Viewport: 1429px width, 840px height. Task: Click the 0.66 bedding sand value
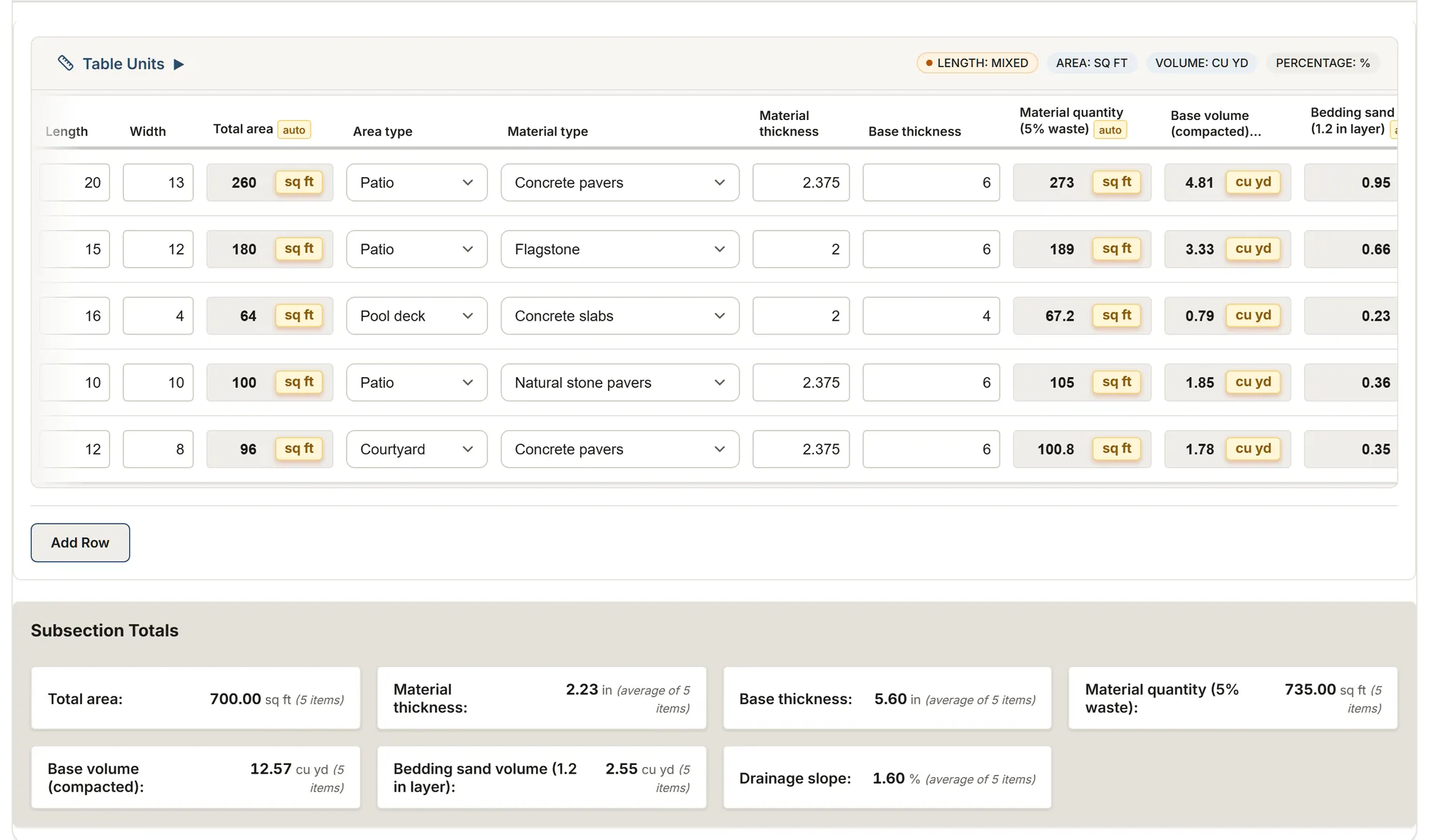(1375, 249)
